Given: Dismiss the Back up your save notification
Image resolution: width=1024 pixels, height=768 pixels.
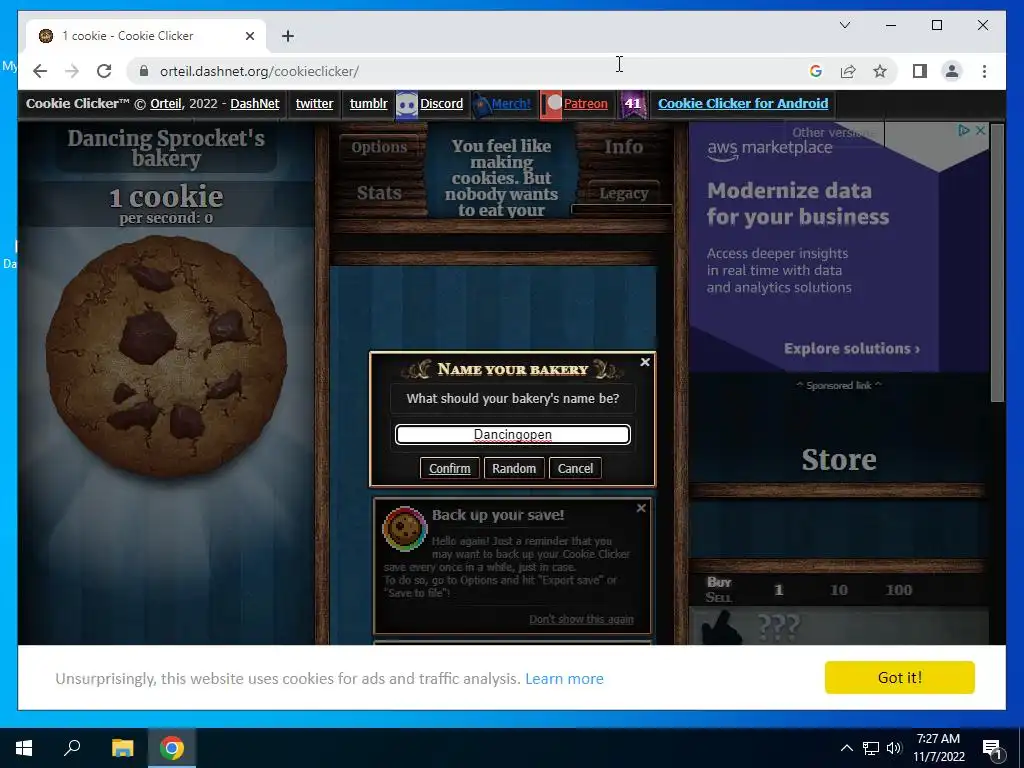Looking at the screenshot, I should coord(641,507).
